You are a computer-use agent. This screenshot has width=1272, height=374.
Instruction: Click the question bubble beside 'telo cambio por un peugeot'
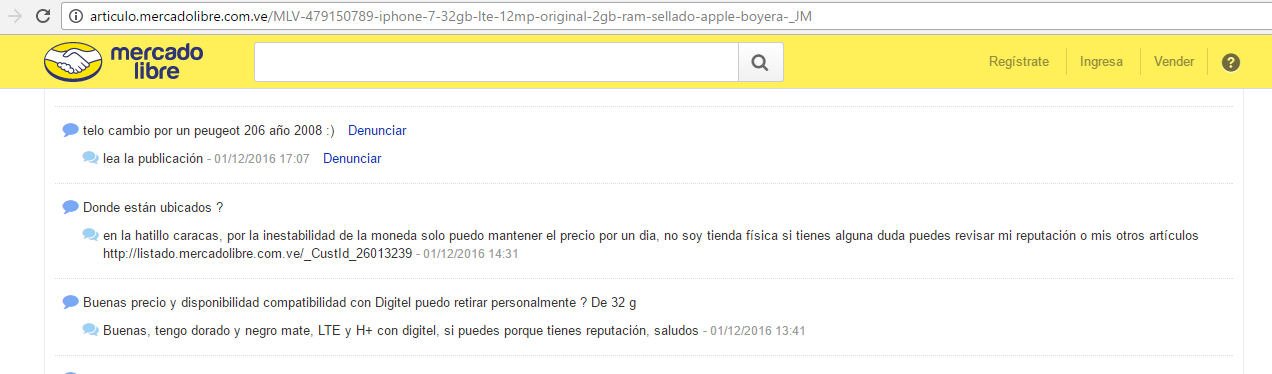tap(70, 130)
